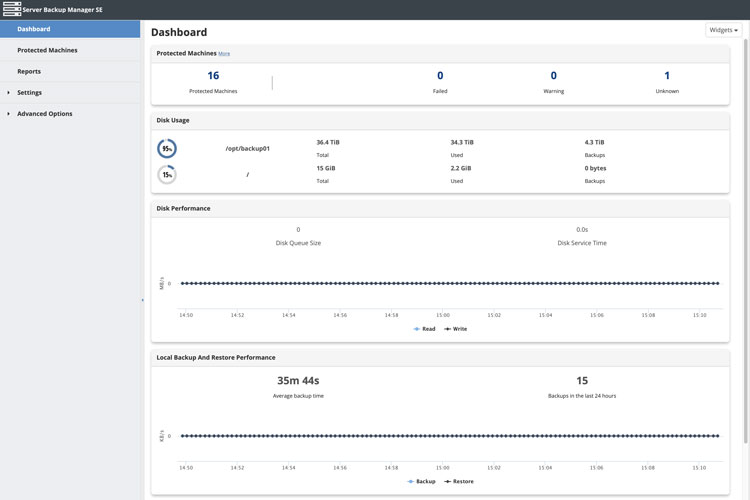The width and height of the screenshot is (750, 500).
Task: Click the Server Backup Manager logo icon
Action: click(x=12, y=9)
